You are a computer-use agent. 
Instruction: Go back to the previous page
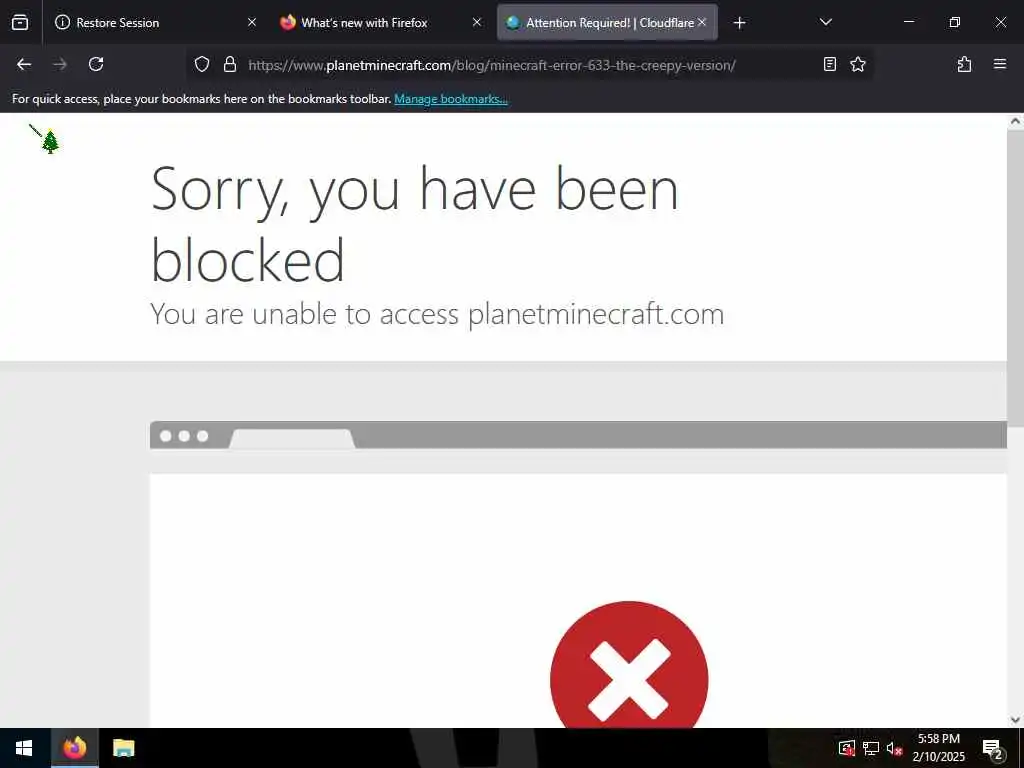tap(24, 64)
